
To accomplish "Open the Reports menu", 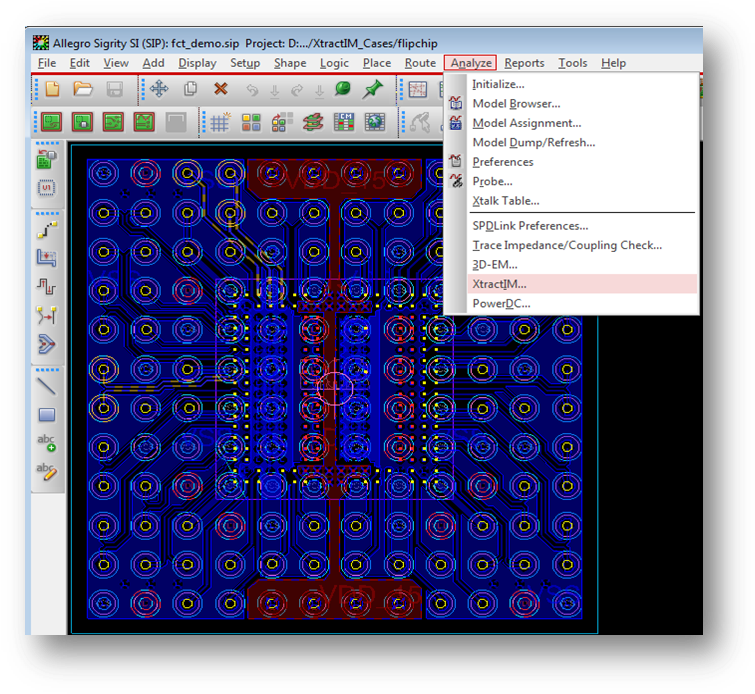I will 524,63.
